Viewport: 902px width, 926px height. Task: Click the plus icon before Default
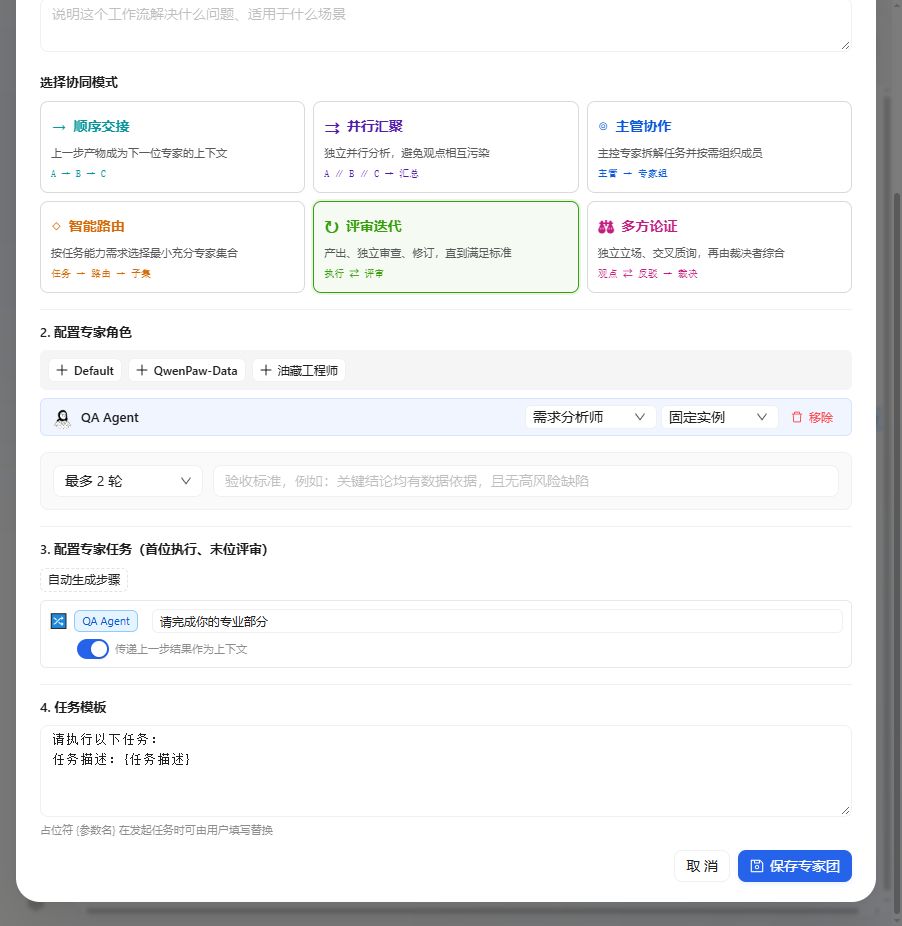(x=62, y=370)
